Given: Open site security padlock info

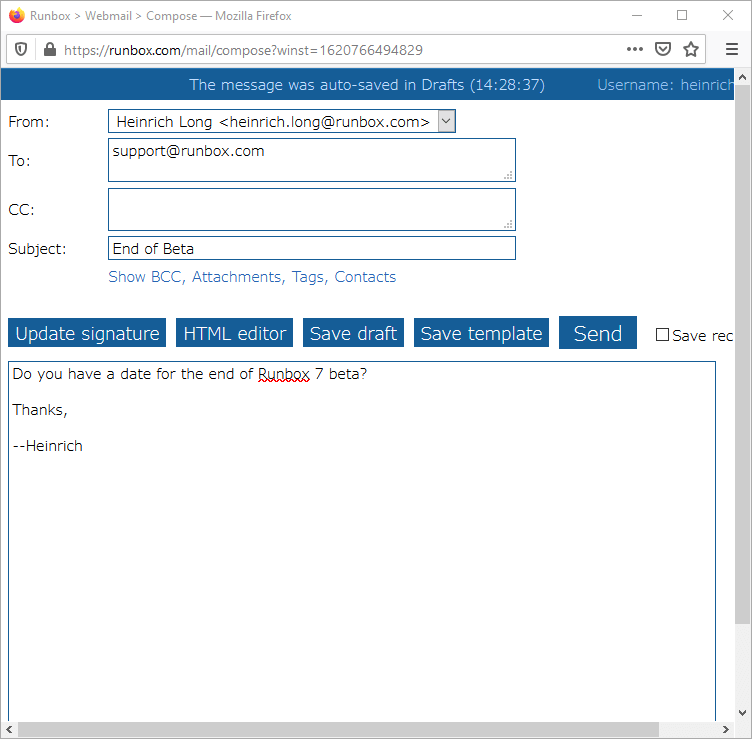Looking at the screenshot, I should pos(50,49).
